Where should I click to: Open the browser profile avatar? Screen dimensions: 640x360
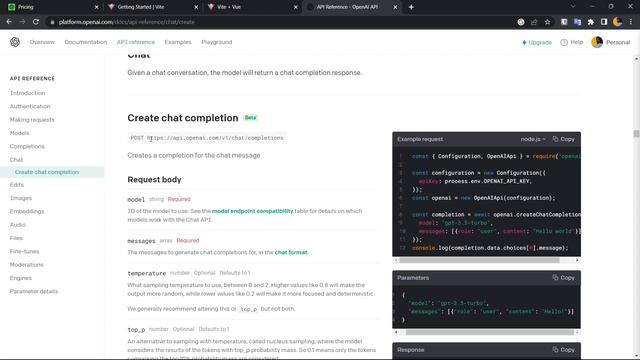point(618,22)
